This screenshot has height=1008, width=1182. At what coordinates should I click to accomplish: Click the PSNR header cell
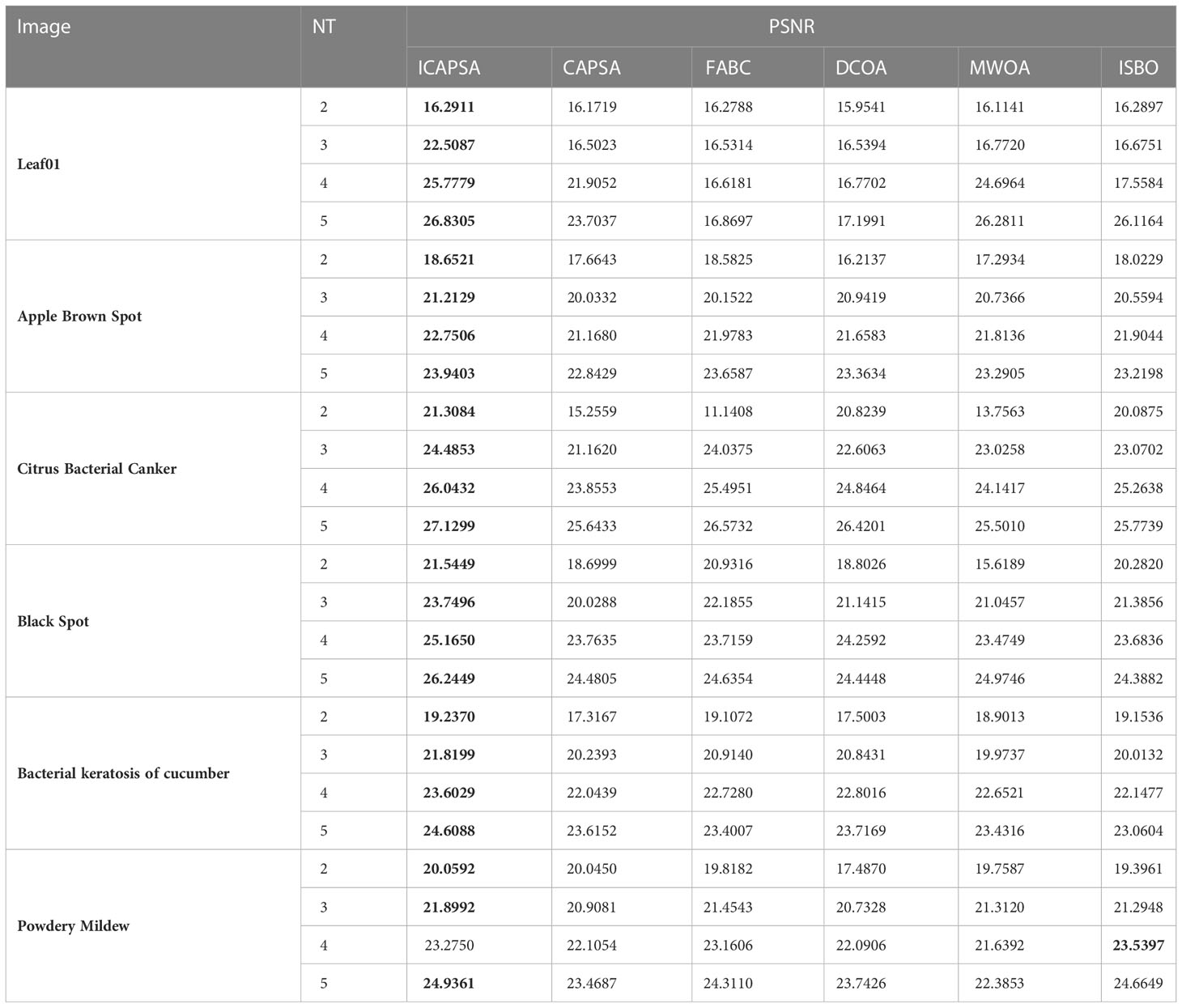[x=791, y=27]
